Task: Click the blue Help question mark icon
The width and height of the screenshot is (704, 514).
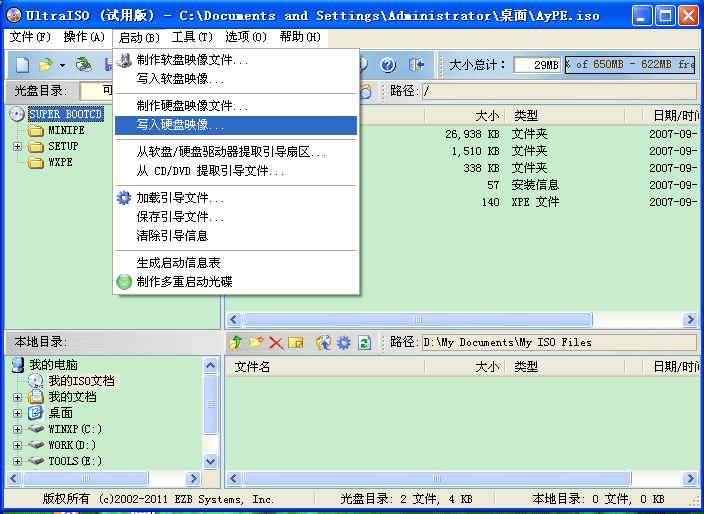Action: [388, 65]
